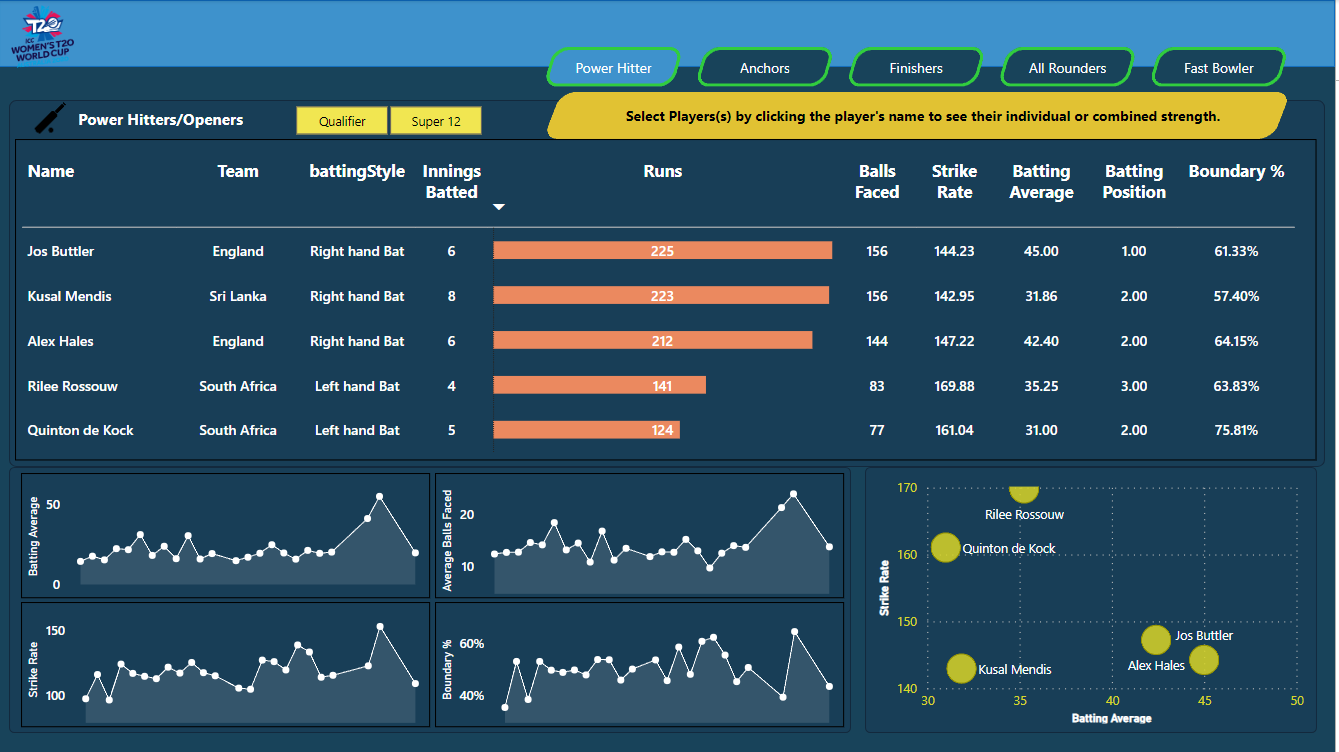
Task: Click the Boundary % column header
Action: point(1236,171)
